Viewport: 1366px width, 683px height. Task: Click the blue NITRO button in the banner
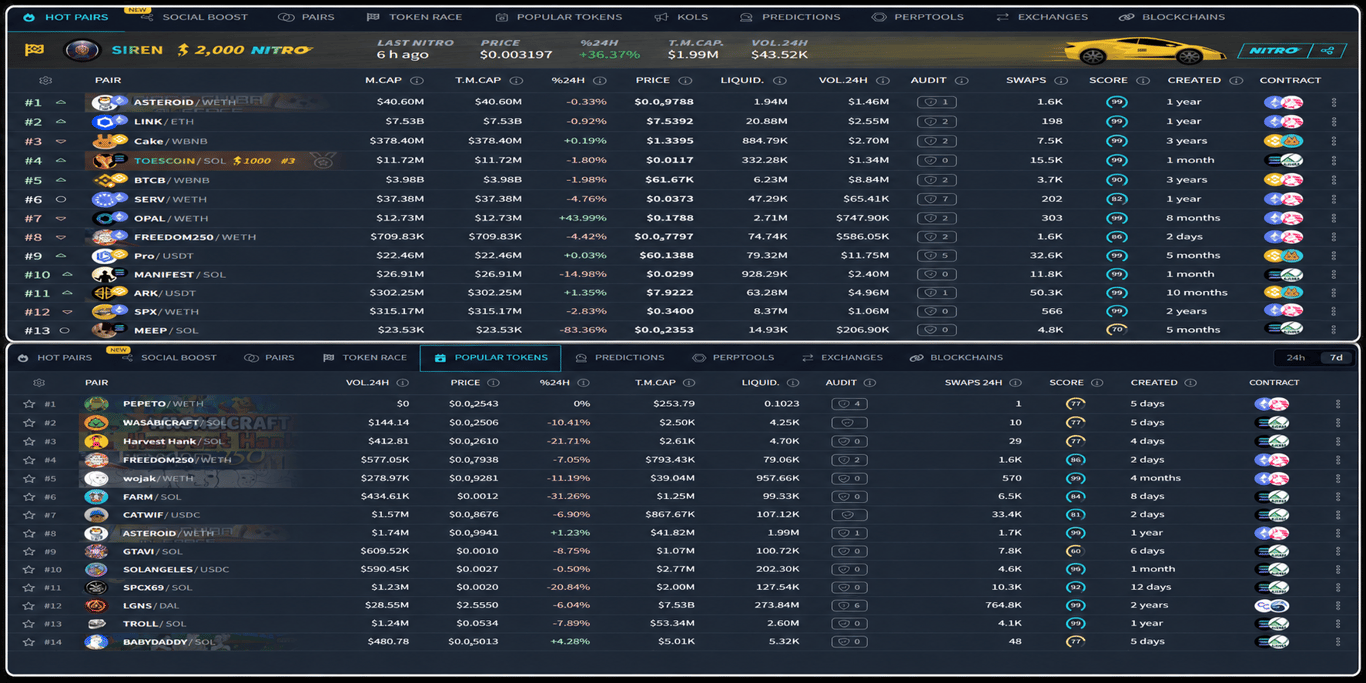[x=1275, y=50]
